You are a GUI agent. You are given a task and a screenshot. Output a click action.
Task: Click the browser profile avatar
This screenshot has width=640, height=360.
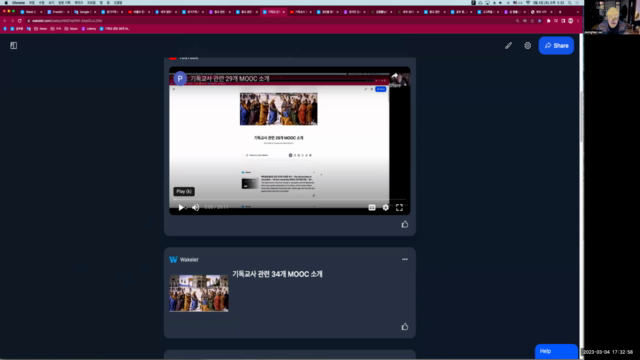[571, 21]
